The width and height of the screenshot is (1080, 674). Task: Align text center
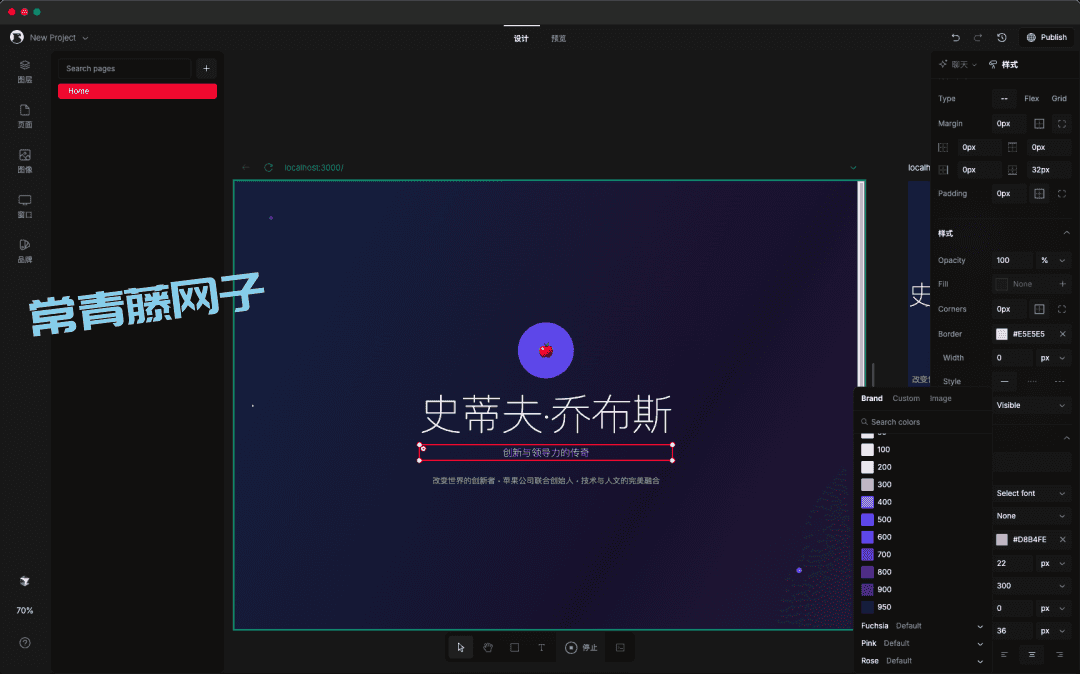pos(1032,654)
